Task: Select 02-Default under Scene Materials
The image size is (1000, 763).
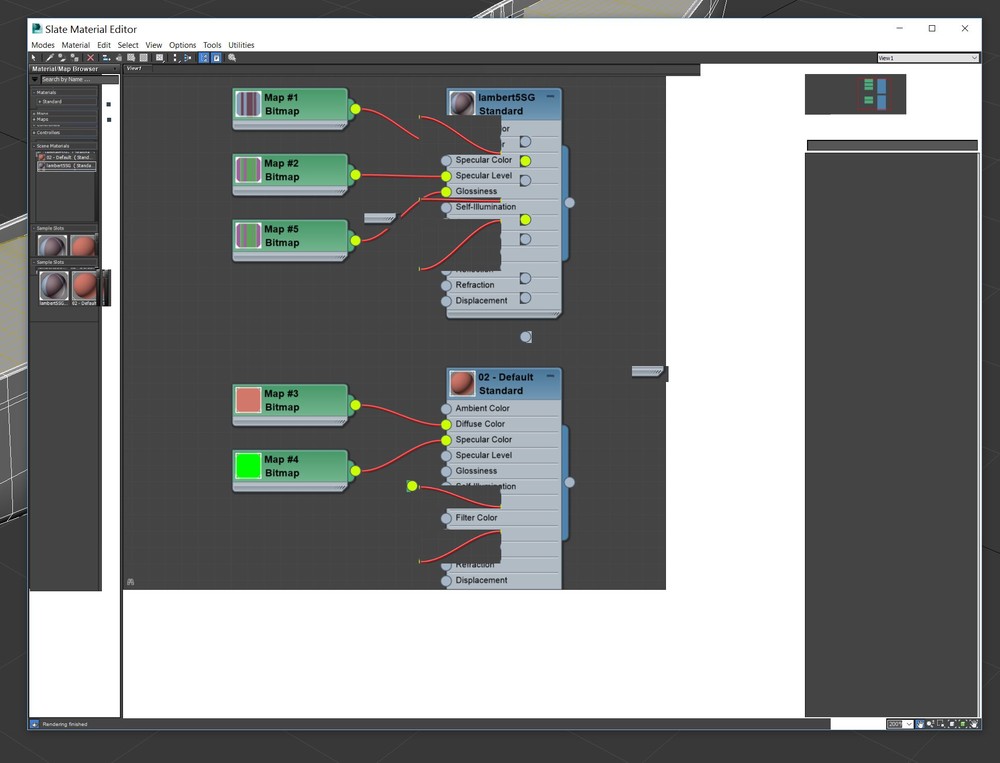Action: point(65,156)
